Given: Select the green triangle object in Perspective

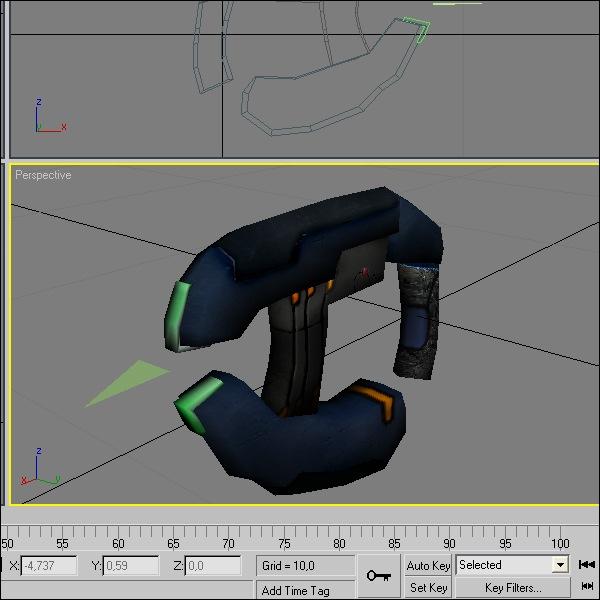Looking at the screenshot, I should (x=128, y=383).
